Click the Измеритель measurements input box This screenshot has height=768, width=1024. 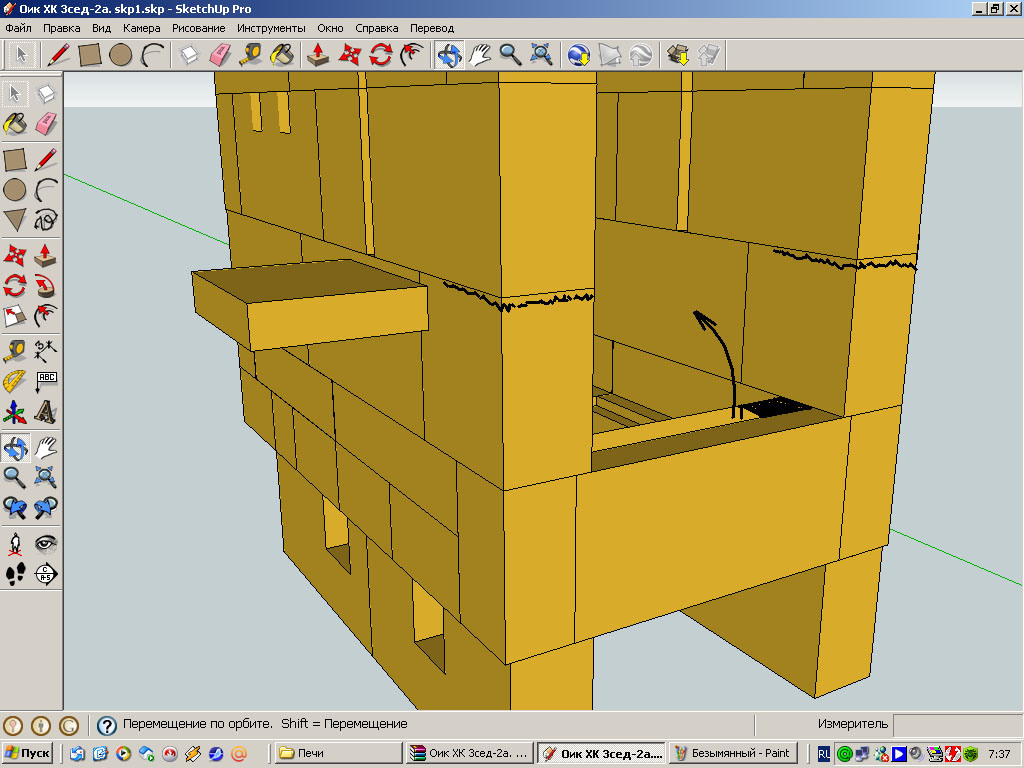[x=955, y=724]
